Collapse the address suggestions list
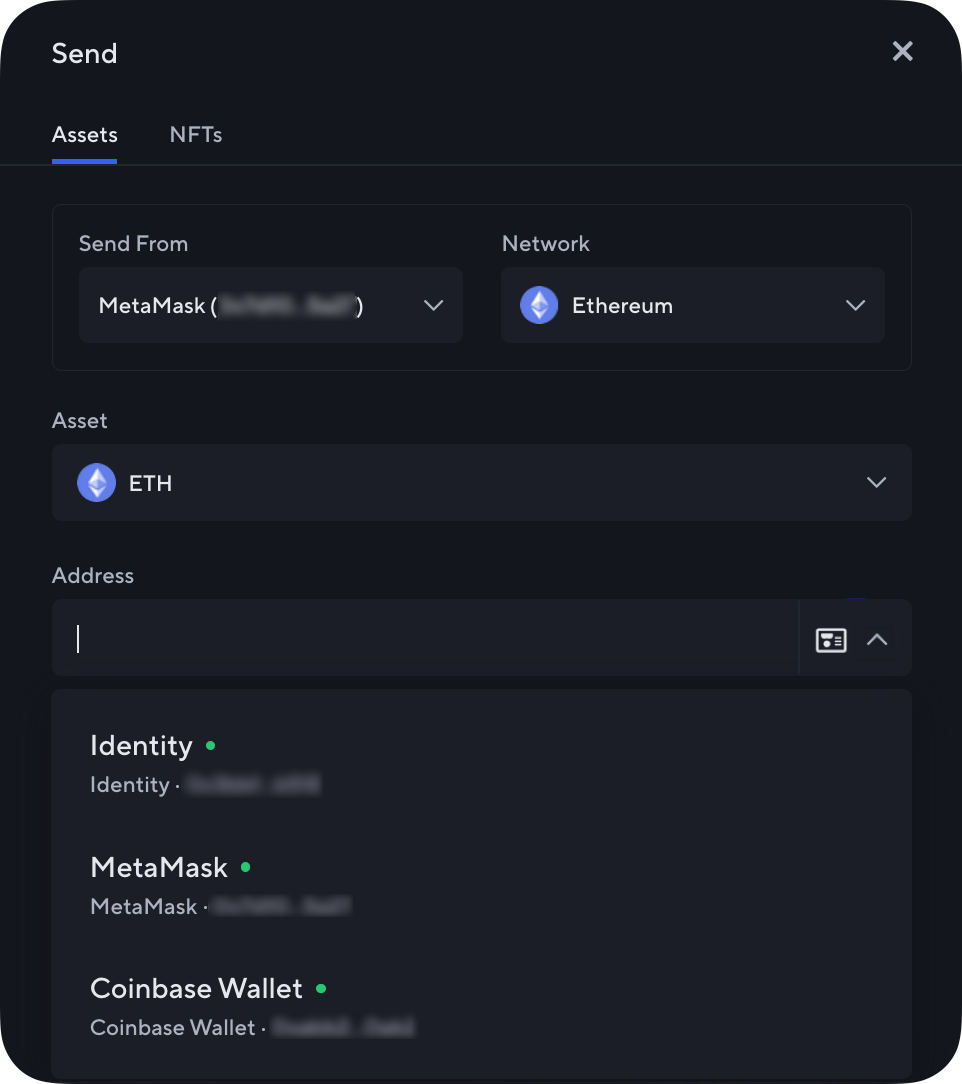 coord(877,639)
